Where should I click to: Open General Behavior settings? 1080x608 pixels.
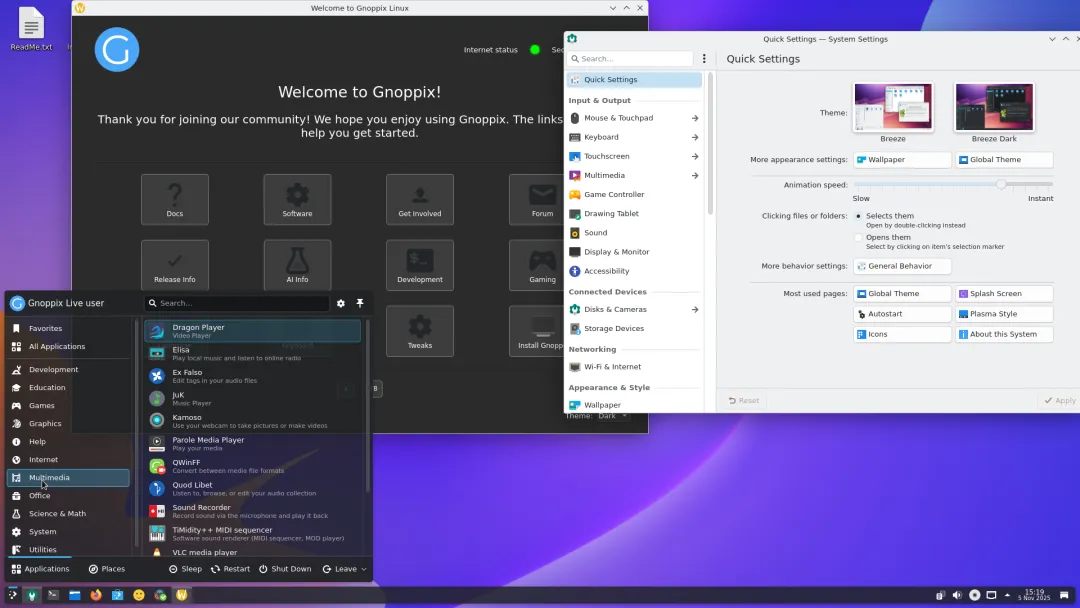click(902, 266)
